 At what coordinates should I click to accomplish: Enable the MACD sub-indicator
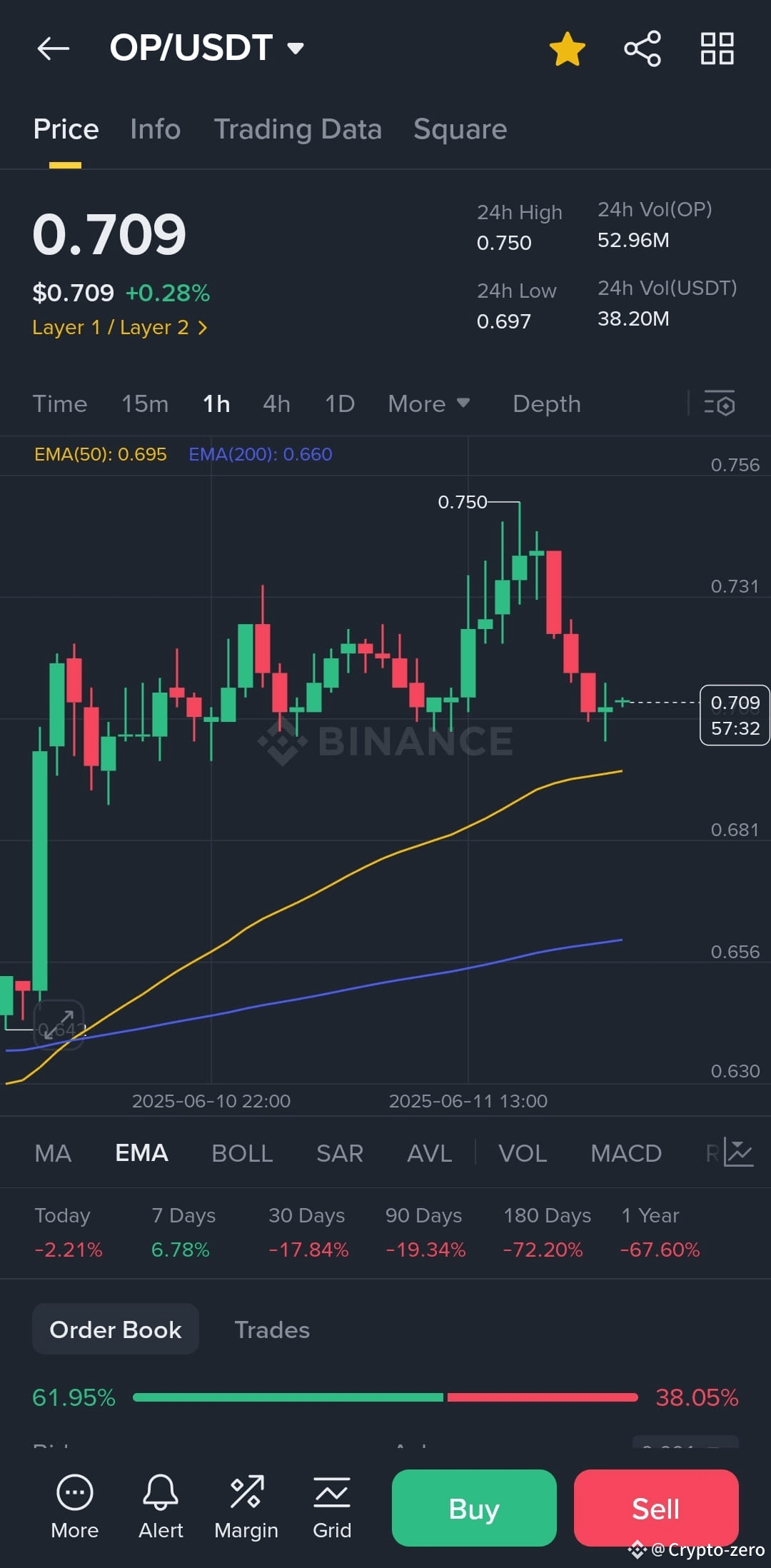626,1153
